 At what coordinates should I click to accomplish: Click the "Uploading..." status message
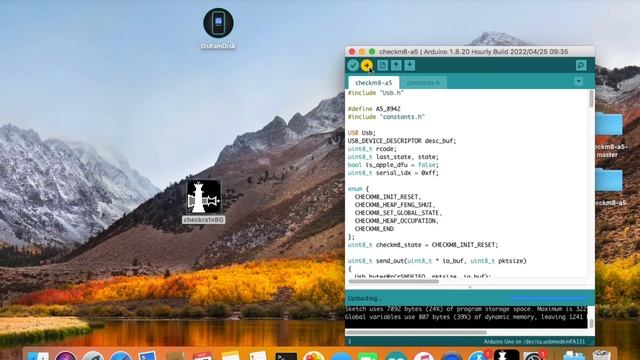coord(364,298)
